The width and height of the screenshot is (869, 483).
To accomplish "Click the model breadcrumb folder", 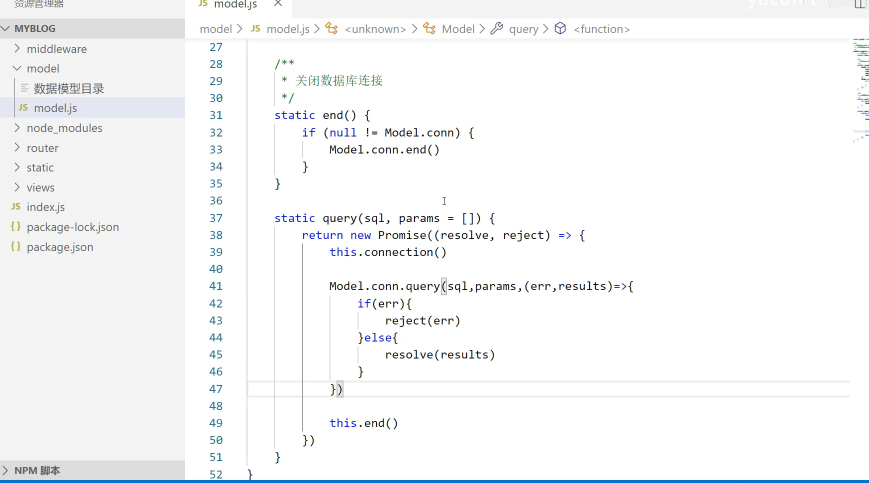I will 216,29.
